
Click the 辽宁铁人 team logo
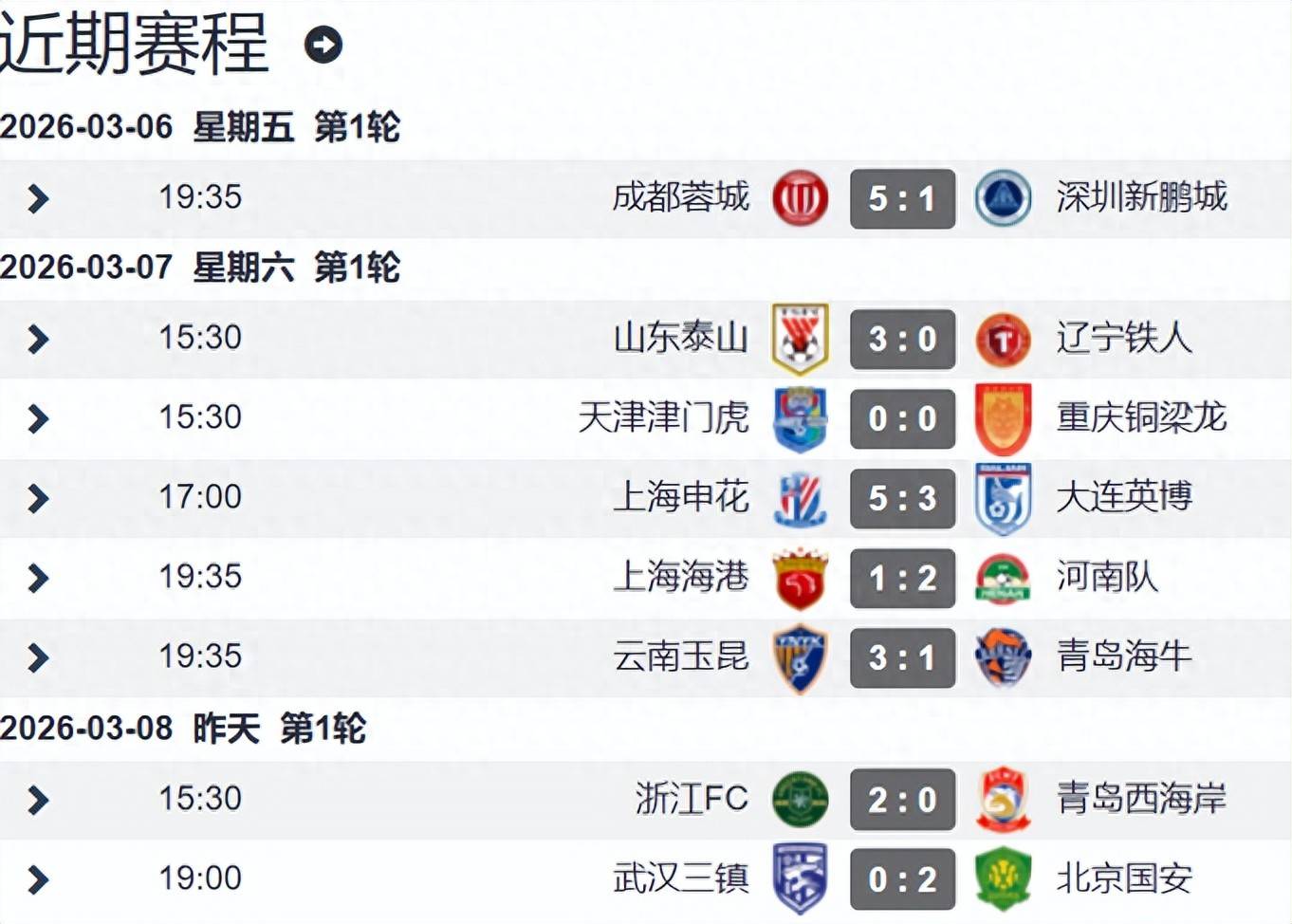coord(1003,339)
